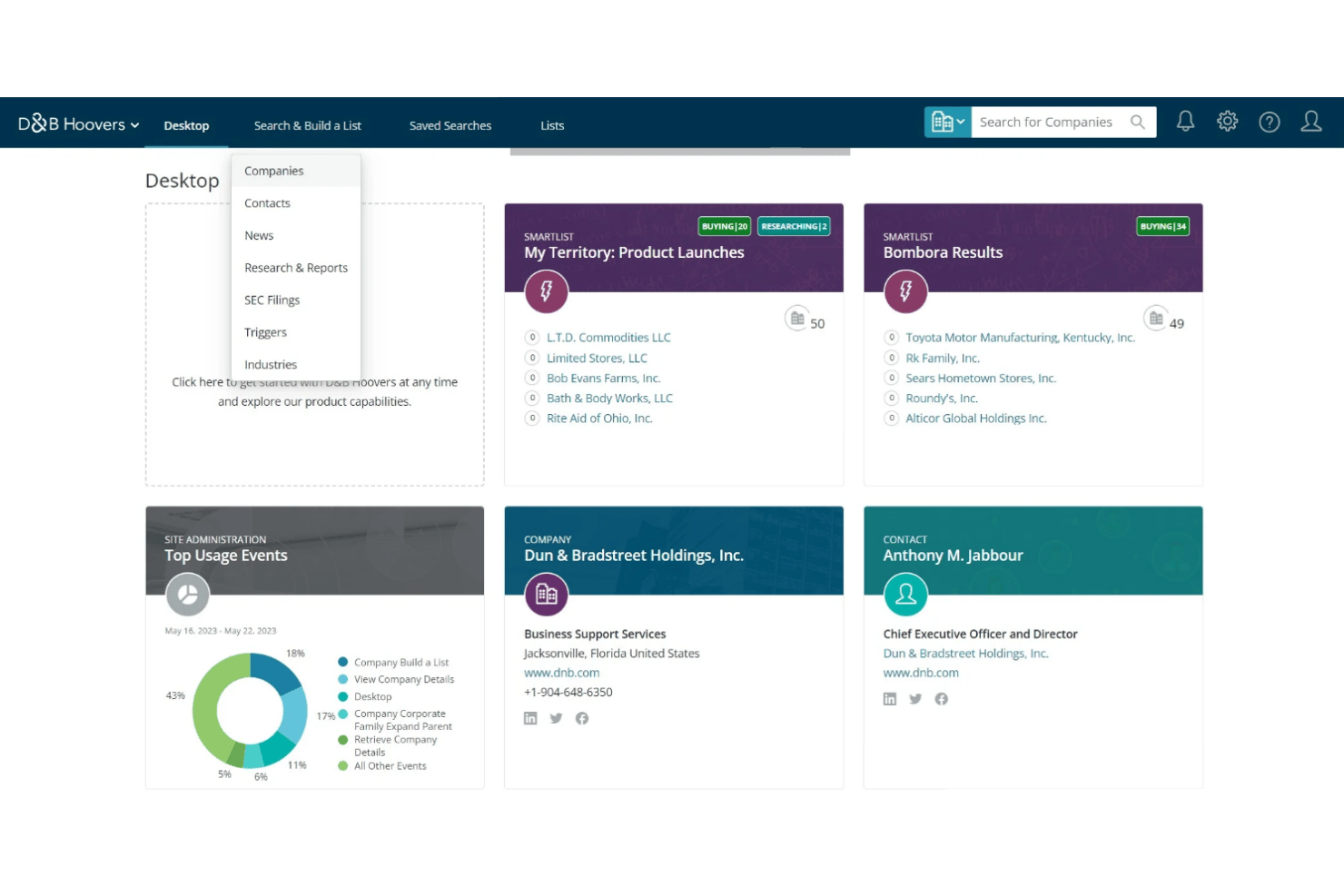Open Rk Family, Inc. link
Viewport: 1344px width, 896px height.
[x=942, y=358]
